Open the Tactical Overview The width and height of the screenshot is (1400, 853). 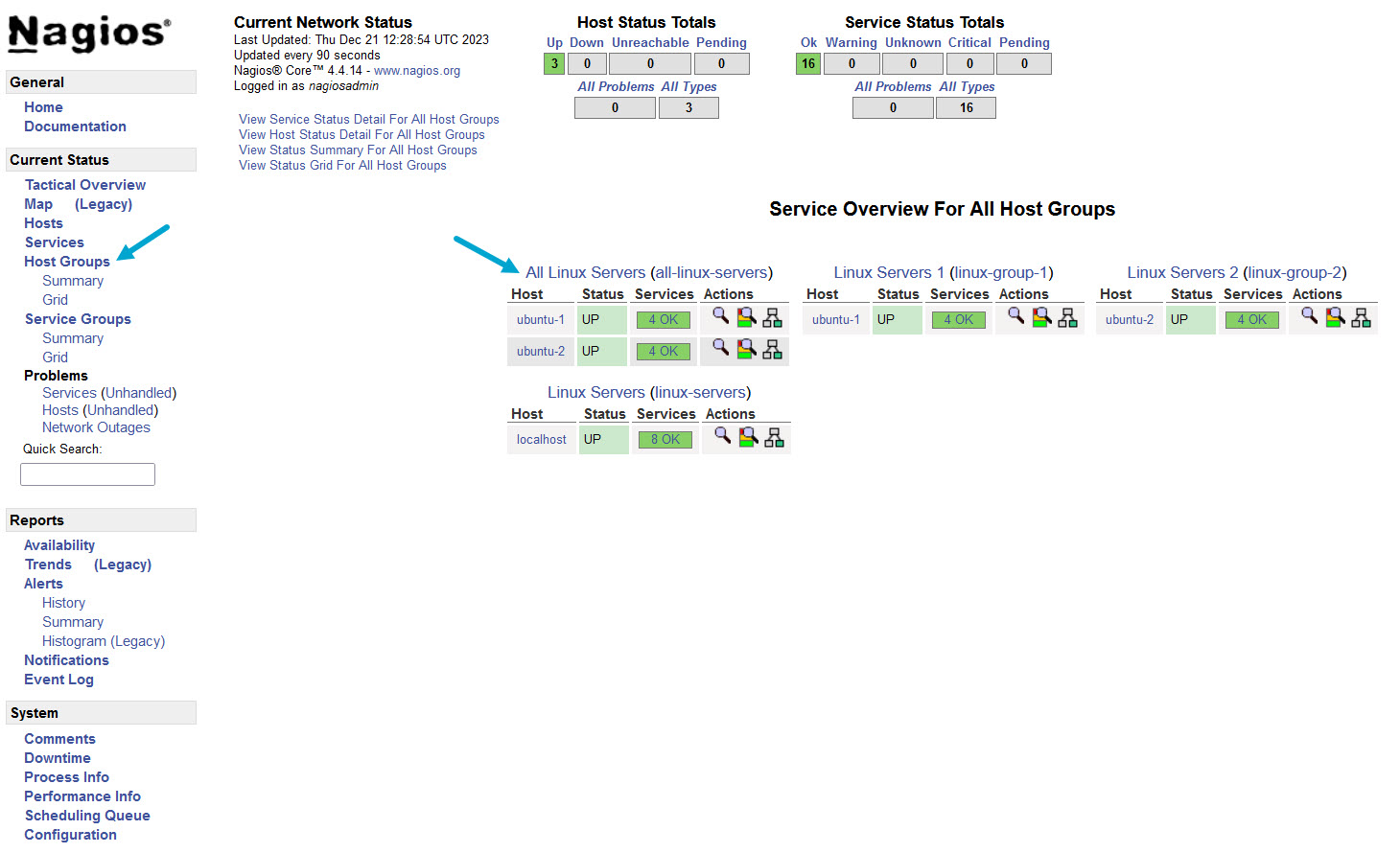coord(84,184)
